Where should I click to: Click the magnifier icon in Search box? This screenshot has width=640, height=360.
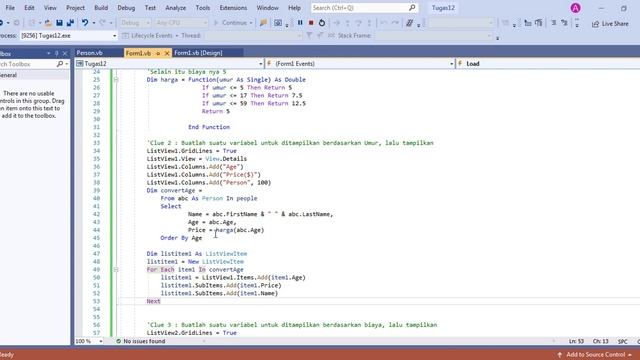pyautogui.click(x=412, y=8)
